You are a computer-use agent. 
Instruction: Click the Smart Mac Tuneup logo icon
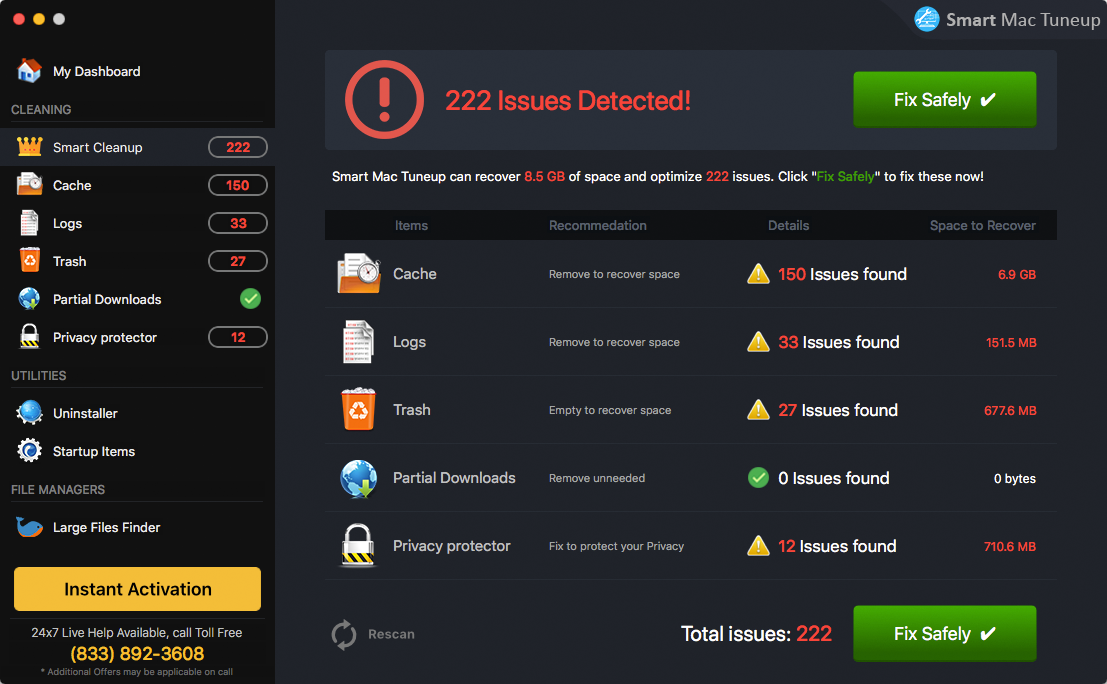click(926, 19)
